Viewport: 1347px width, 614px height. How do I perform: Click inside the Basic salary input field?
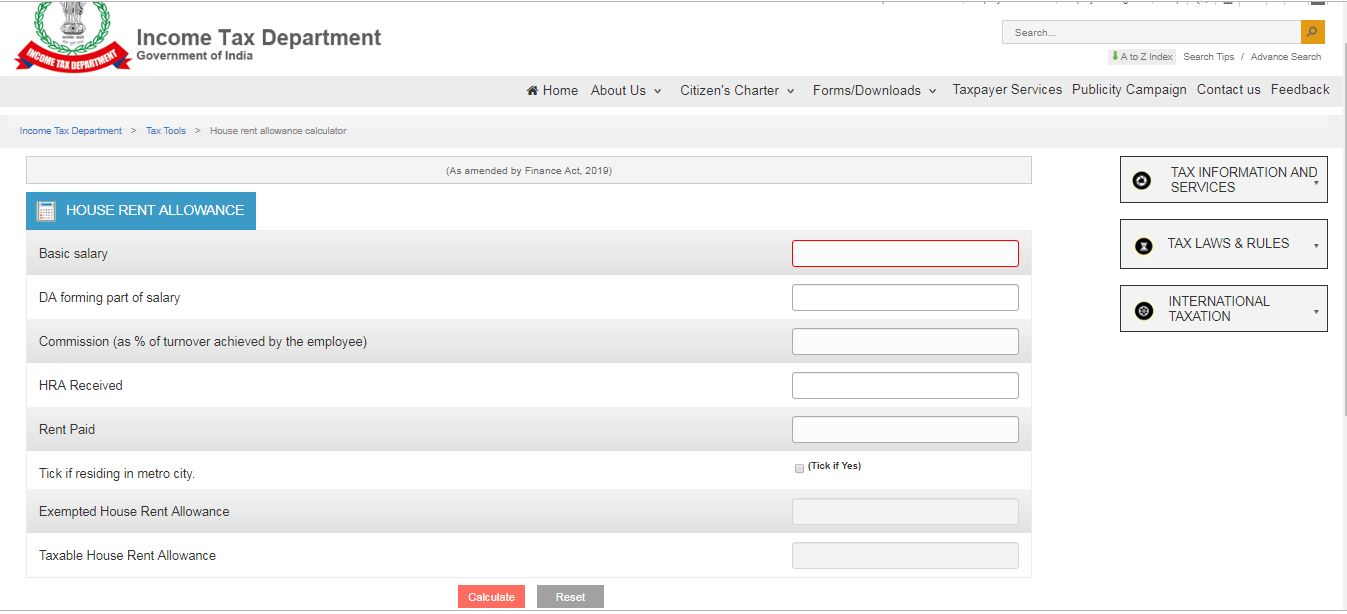coord(904,253)
